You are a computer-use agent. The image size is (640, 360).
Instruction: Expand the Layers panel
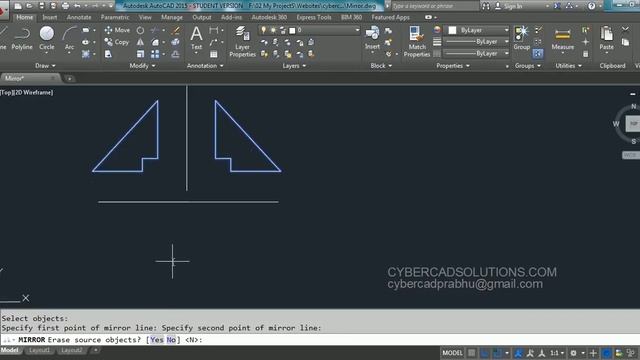coord(294,66)
